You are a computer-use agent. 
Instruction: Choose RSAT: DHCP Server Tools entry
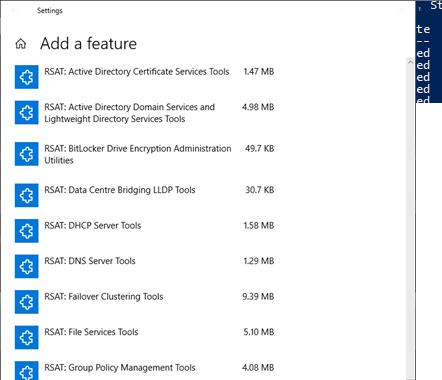click(93, 226)
